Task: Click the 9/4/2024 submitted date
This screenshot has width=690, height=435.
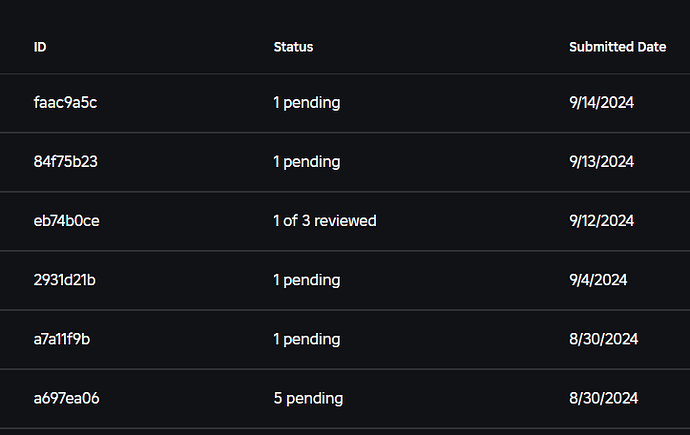Action: point(598,280)
